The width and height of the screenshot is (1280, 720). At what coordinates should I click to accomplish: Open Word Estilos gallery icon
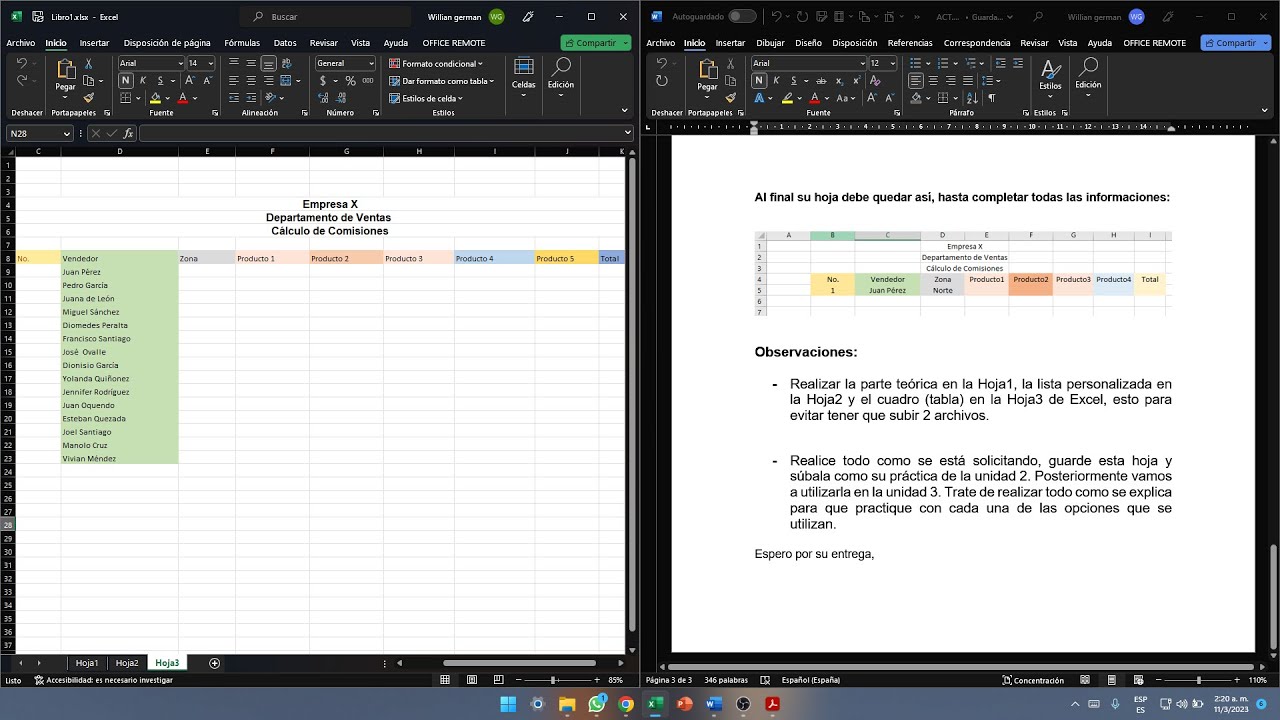coord(1050,73)
